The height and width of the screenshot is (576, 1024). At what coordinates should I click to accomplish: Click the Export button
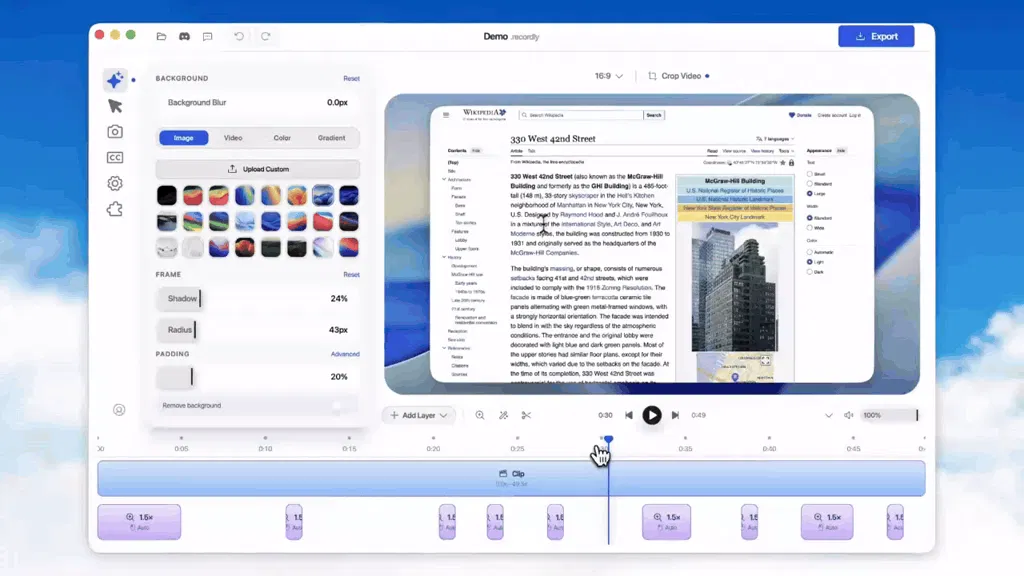point(876,37)
